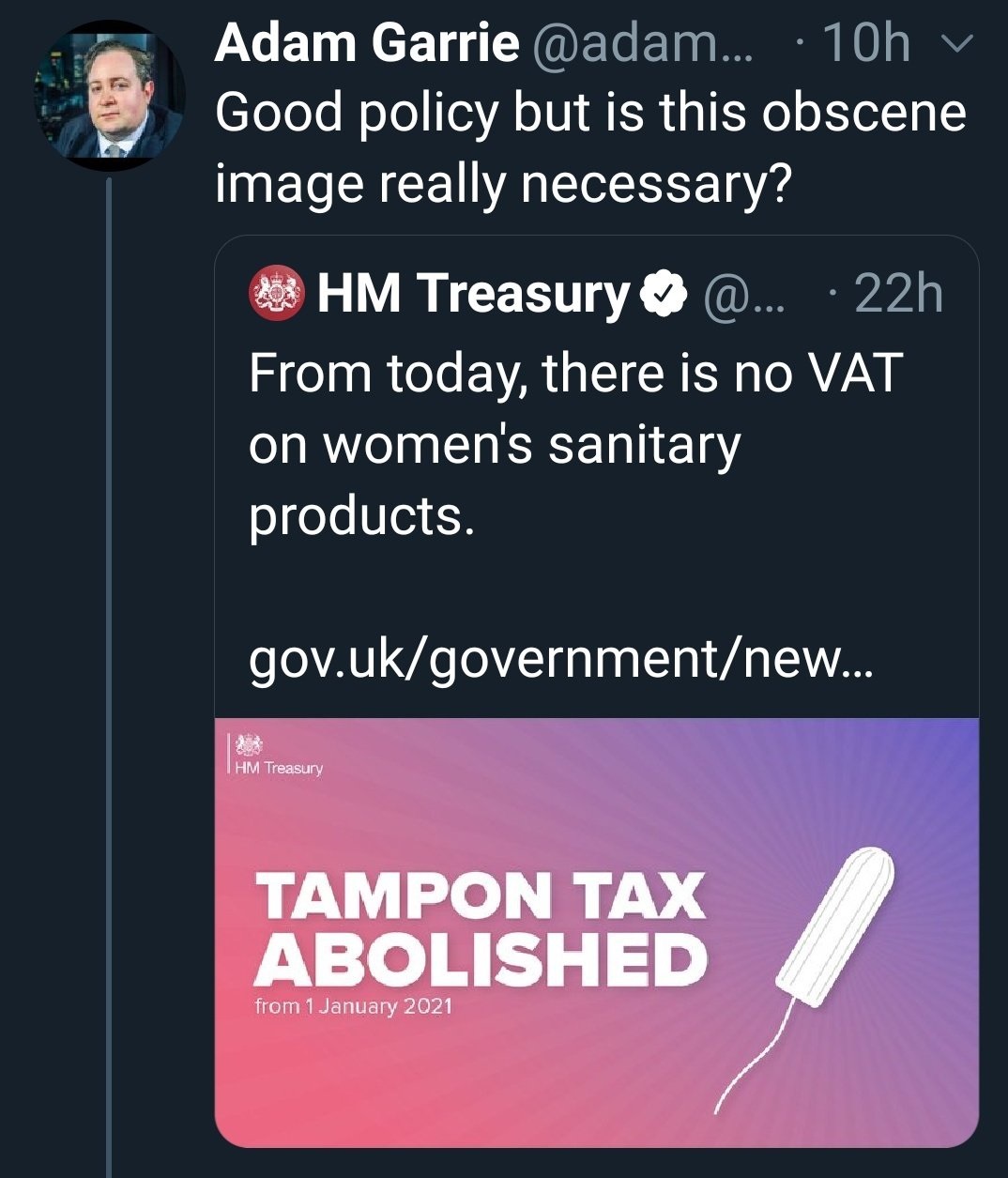Click the 'TAMPON TAX ABOLISHED' headline graphic

click(x=481, y=927)
